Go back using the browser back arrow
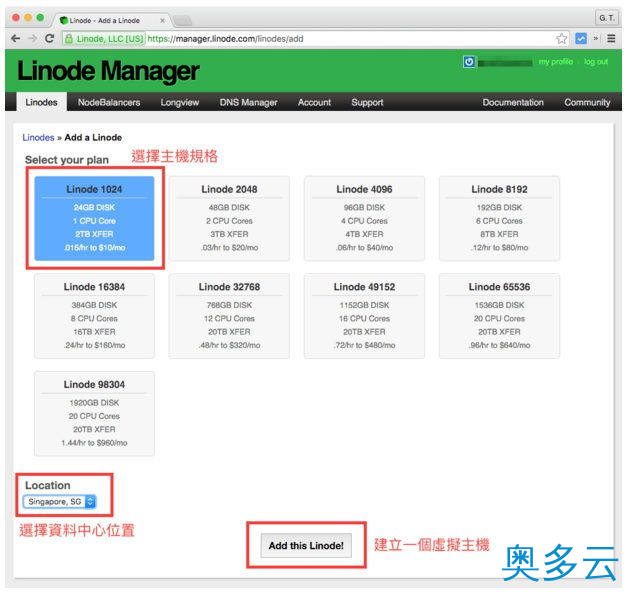Screen dimensions: 629x592 click(x=16, y=39)
